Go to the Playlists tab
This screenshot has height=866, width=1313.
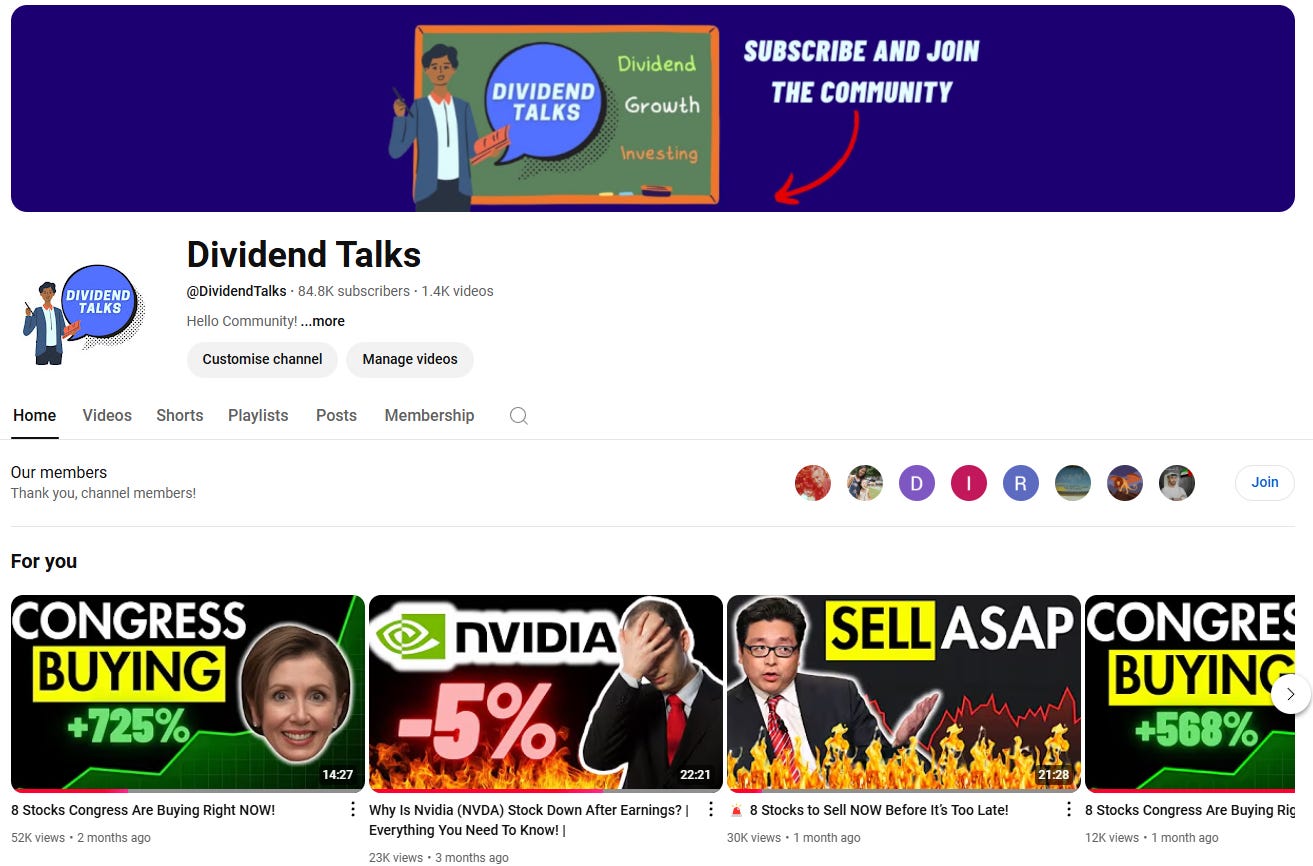258,416
